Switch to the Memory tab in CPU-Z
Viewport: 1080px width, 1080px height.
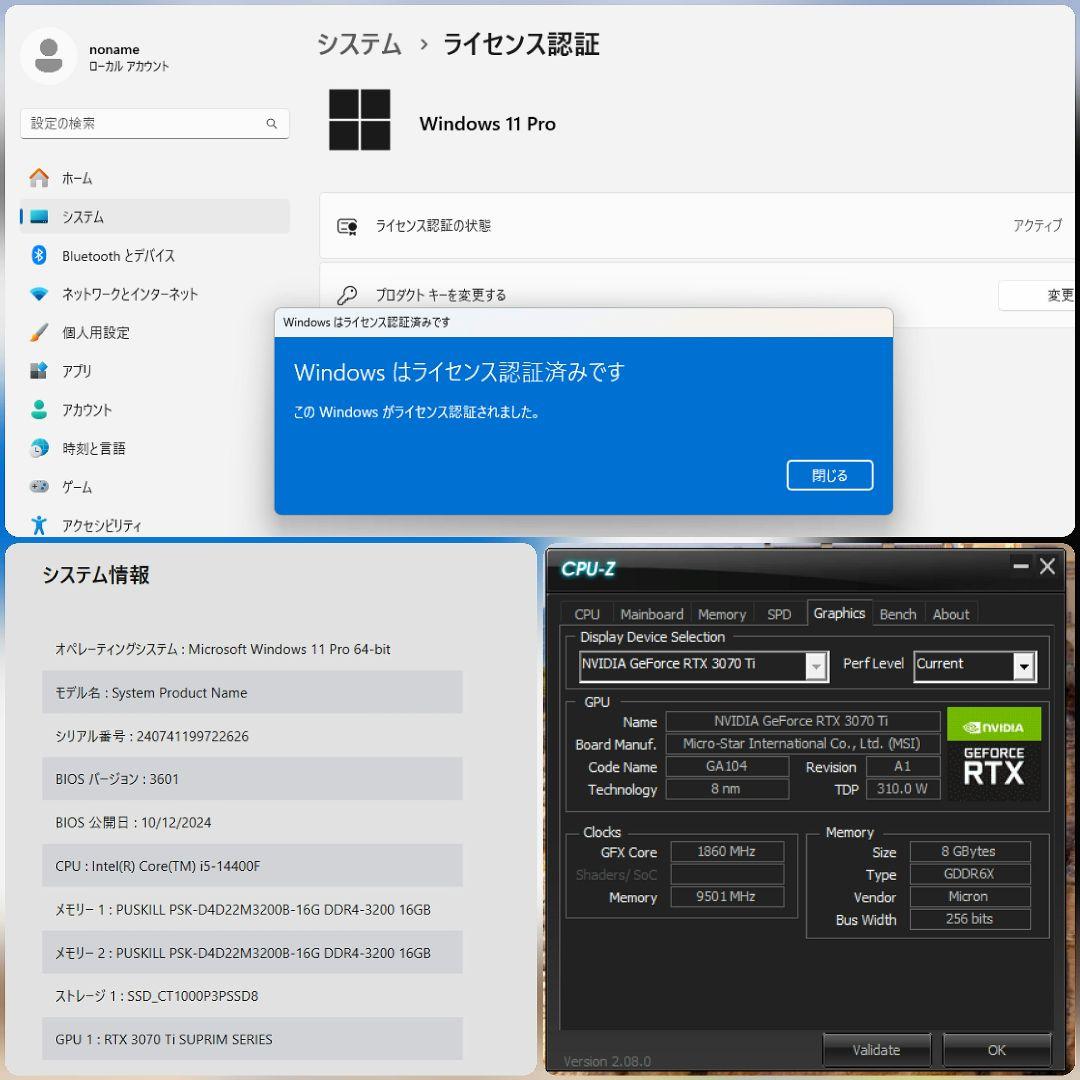coord(721,614)
